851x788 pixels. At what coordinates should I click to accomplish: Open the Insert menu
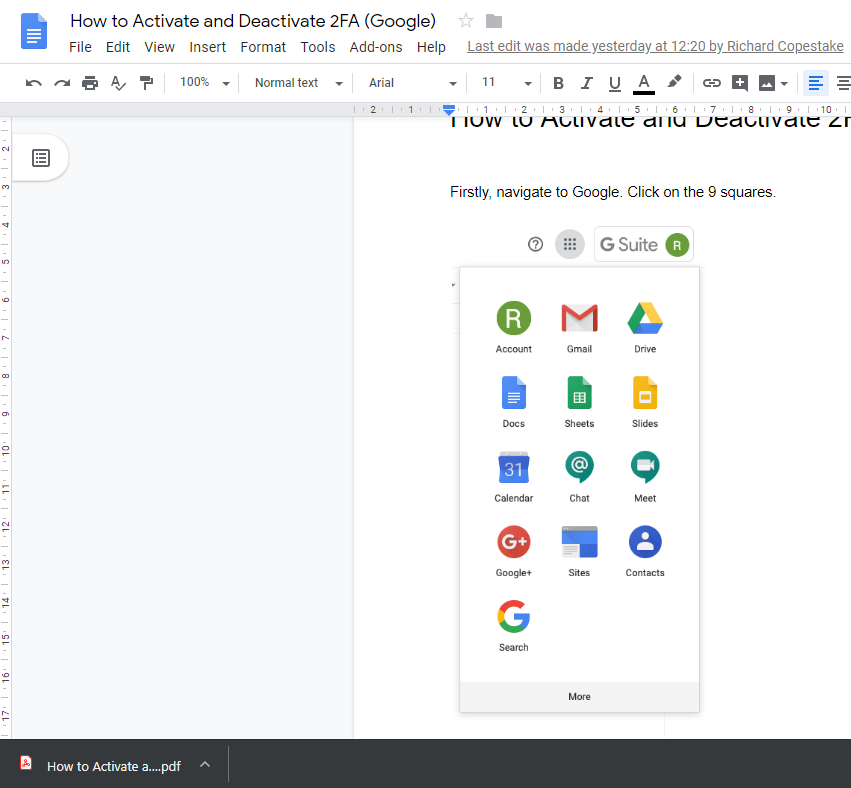click(207, 47)
